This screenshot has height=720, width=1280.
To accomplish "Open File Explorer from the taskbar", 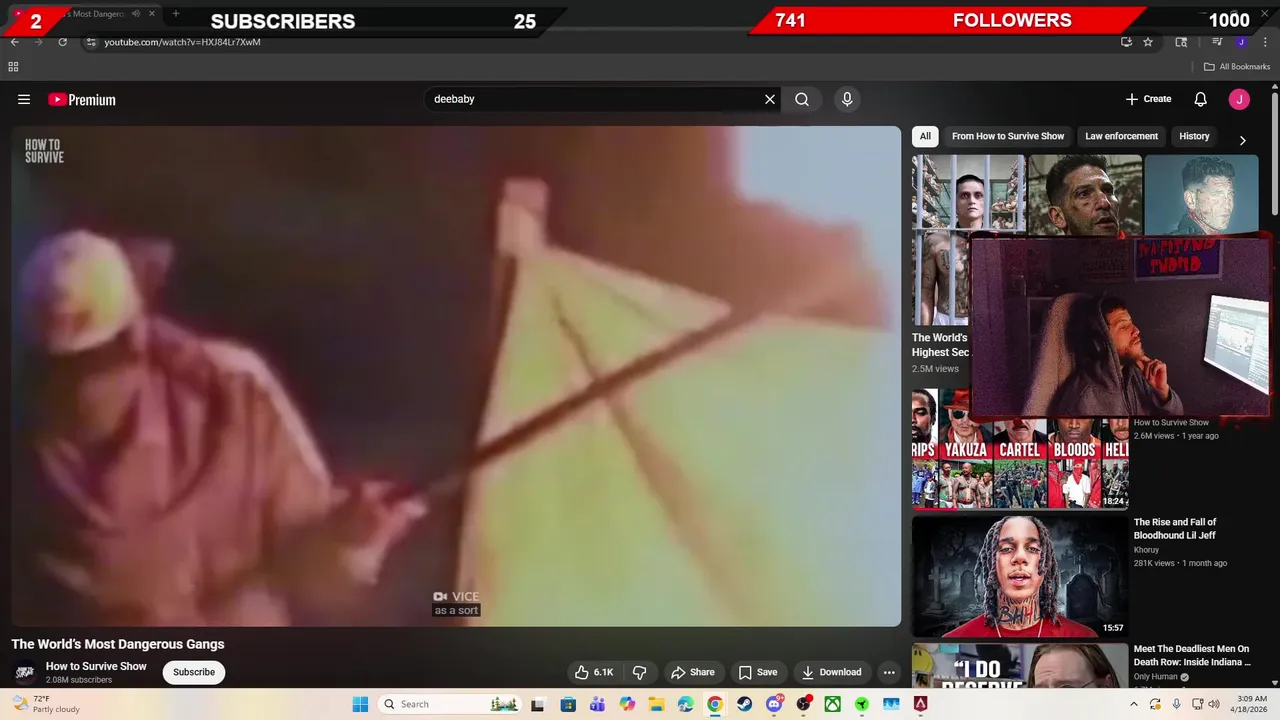I will 656,704.
